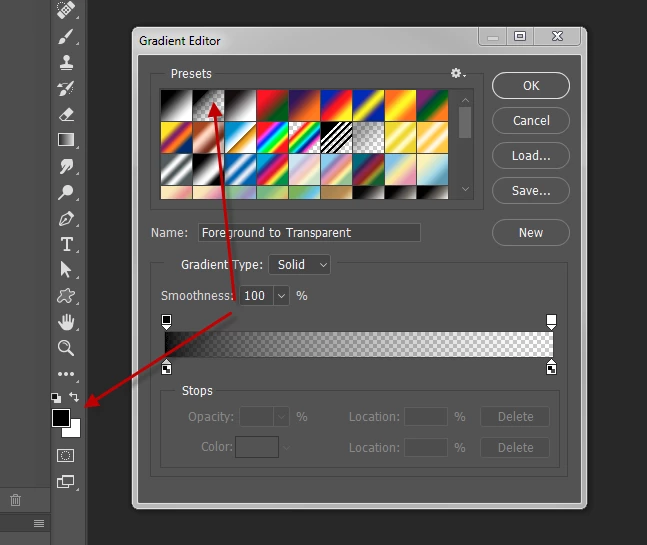Select the right color stop
This screenshot has width=647, height=545.
pos(551,367)
